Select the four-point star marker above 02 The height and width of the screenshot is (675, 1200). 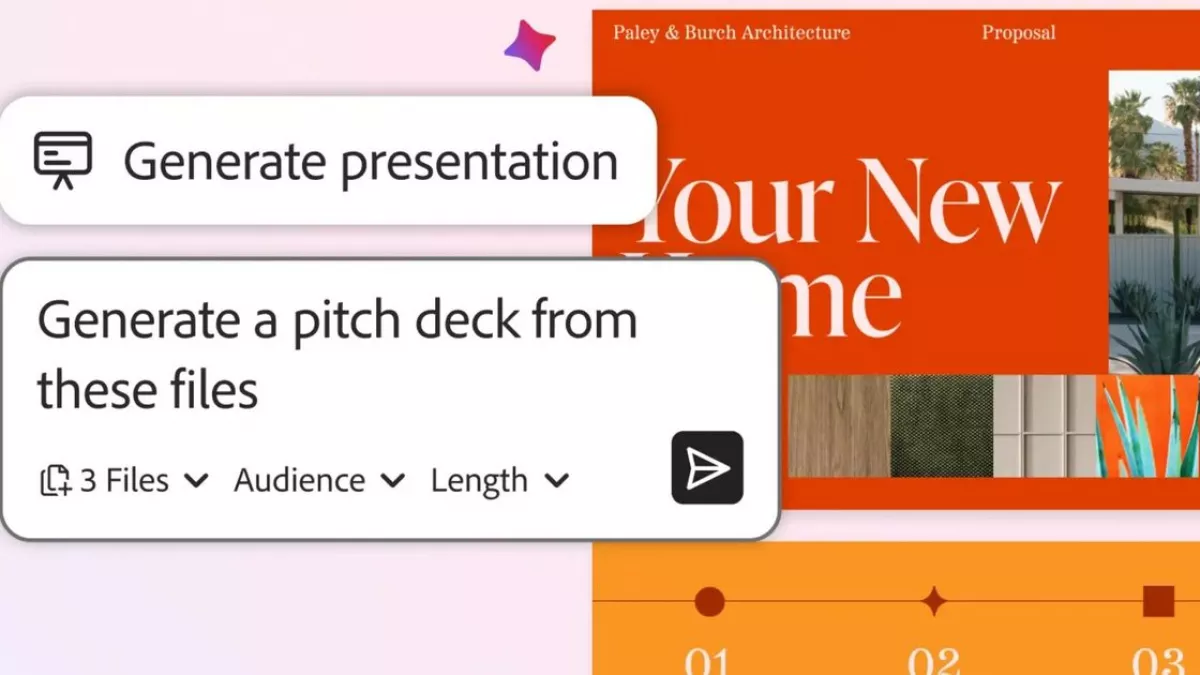pyautogui.click(x=934, y=602)
